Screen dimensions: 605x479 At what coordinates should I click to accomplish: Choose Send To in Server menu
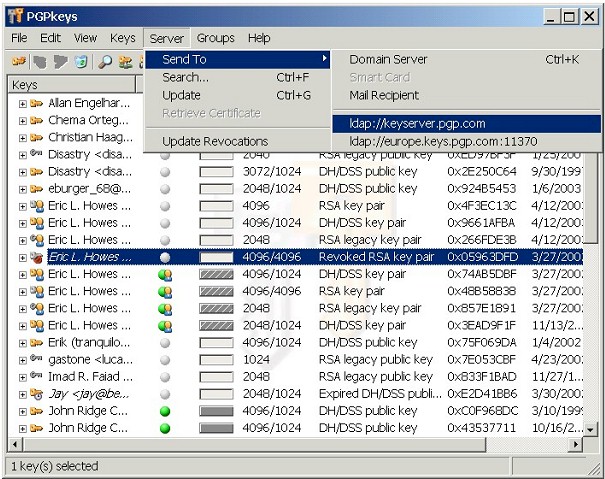tap(238, 59)
